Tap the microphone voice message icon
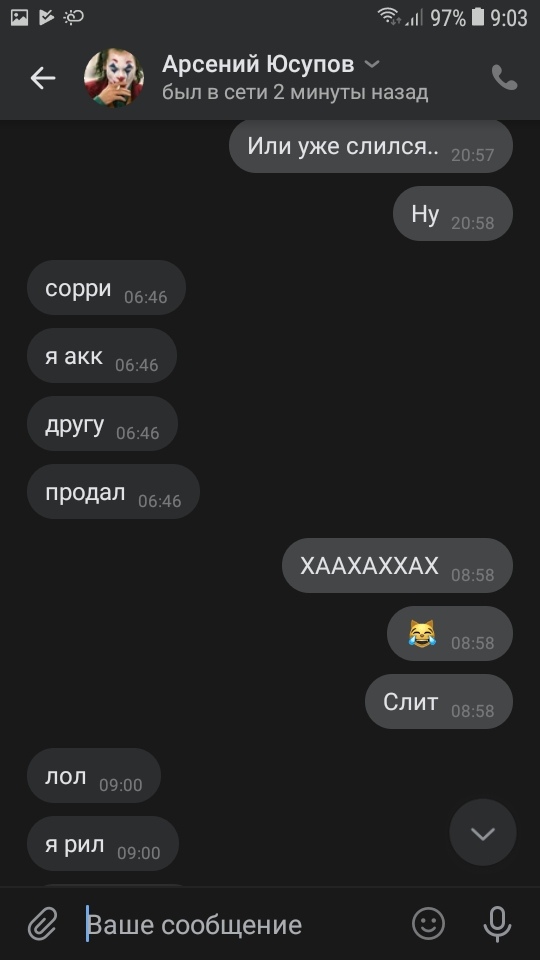Screen dimensions: 540x960 [x=497, y=924]
